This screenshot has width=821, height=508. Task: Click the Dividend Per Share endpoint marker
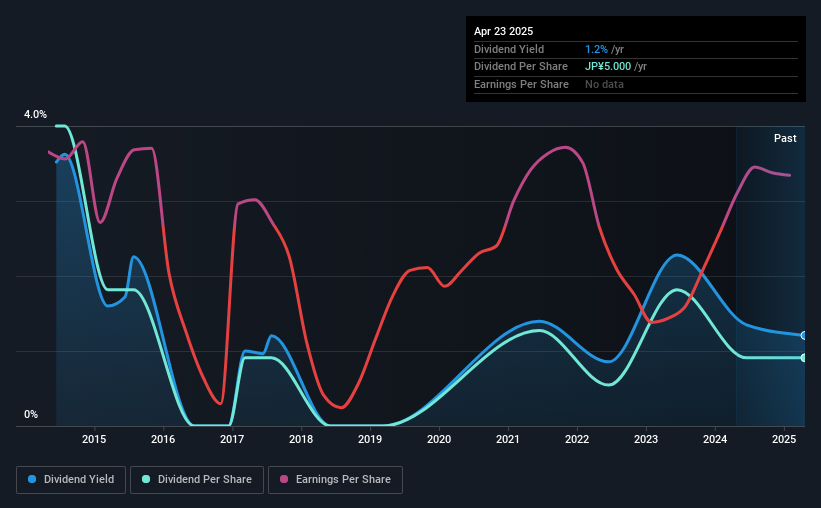click(x=803, y=358)
